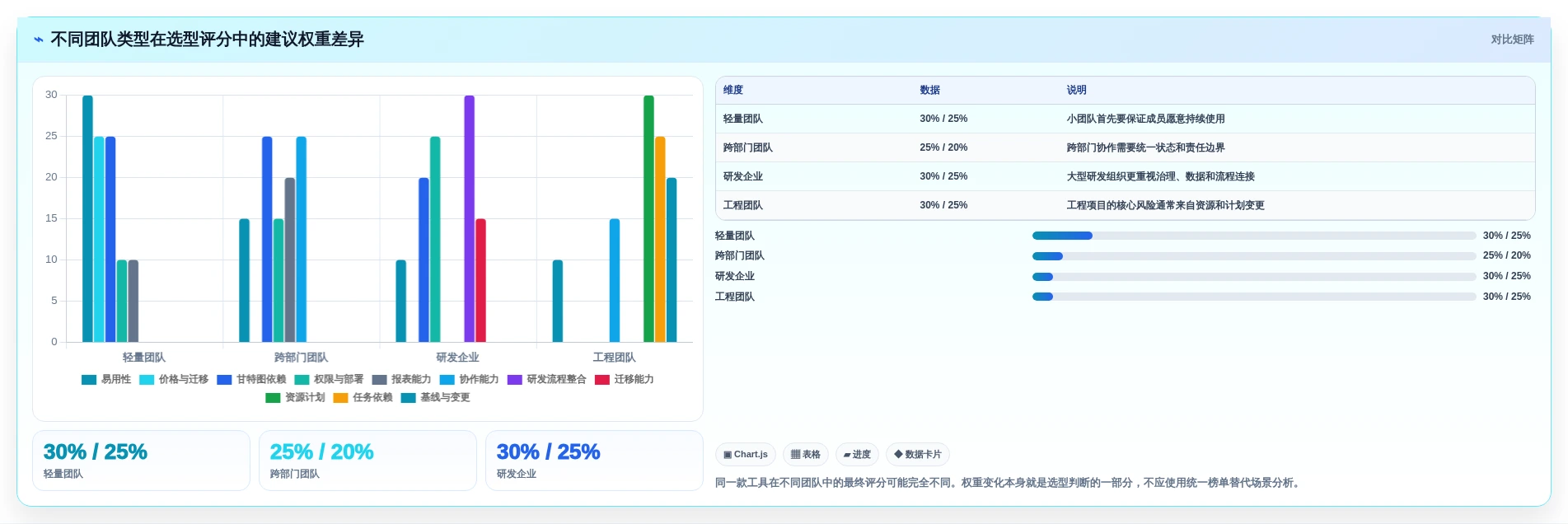Click the 任务依赖 orange legend swatch

[x=340, y=398]
